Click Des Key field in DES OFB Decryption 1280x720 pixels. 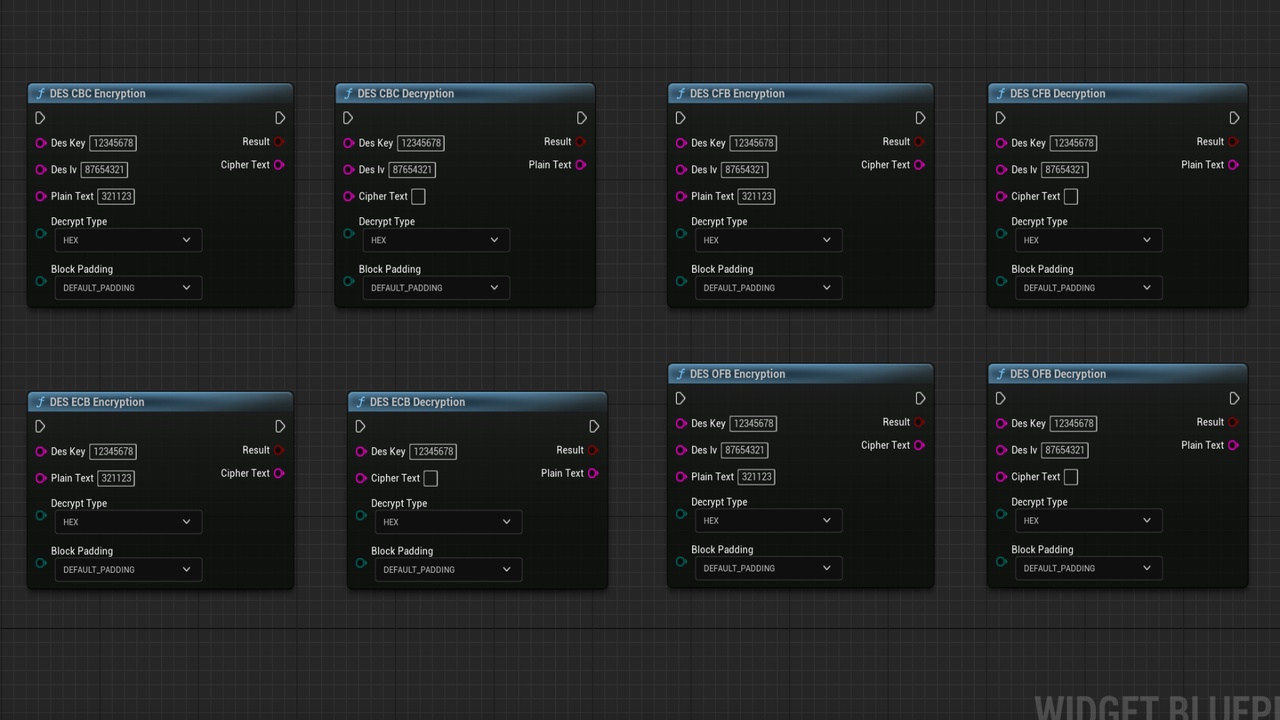tap(1073, 423)
